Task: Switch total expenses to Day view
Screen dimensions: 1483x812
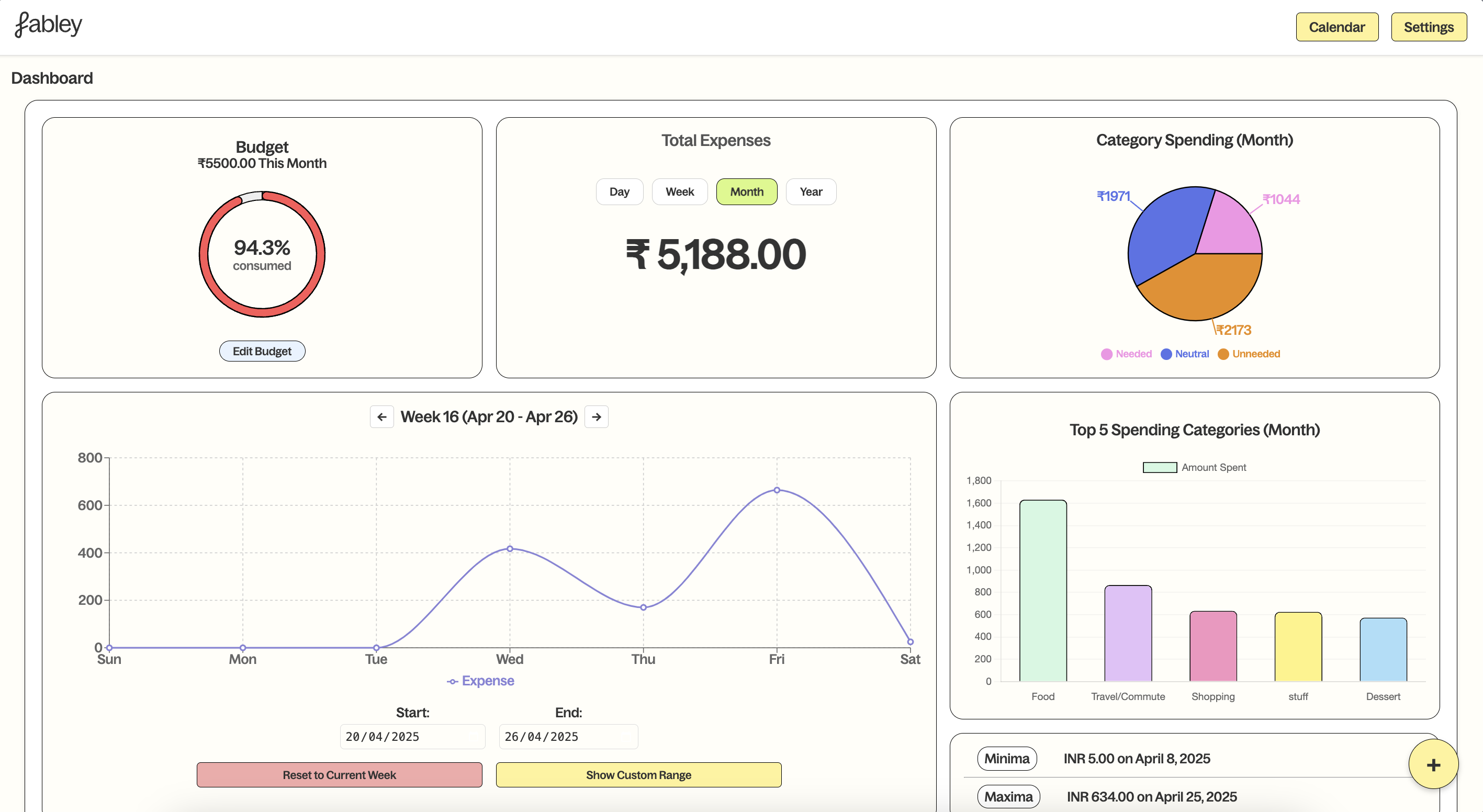Action: [619, 191]
